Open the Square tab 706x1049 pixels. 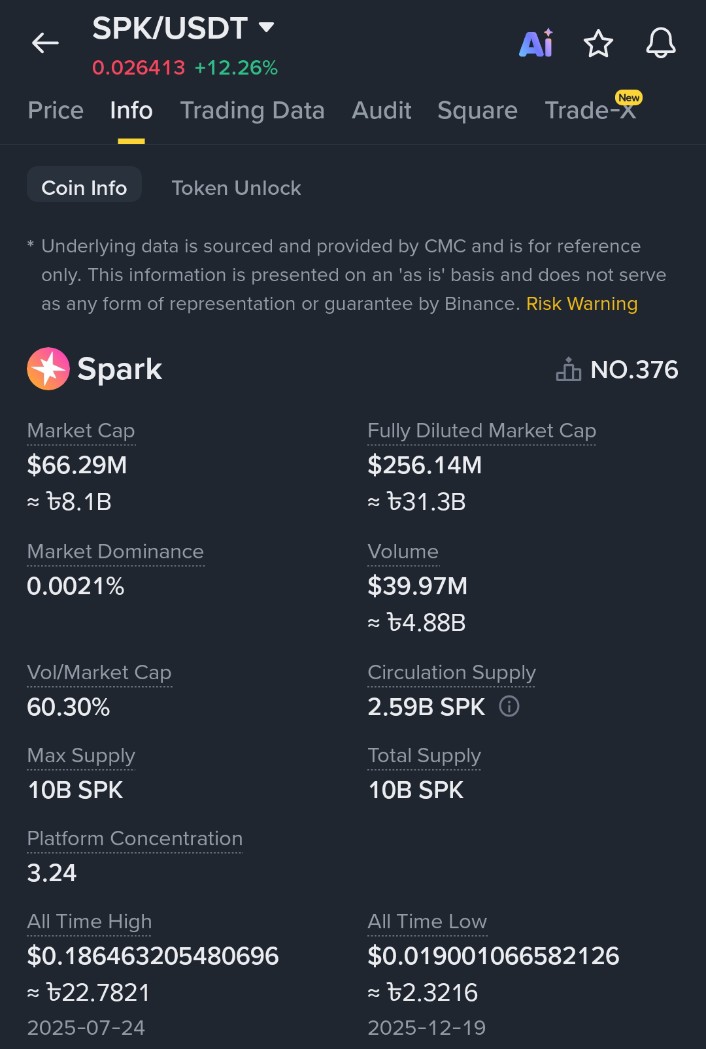[477, 110]
